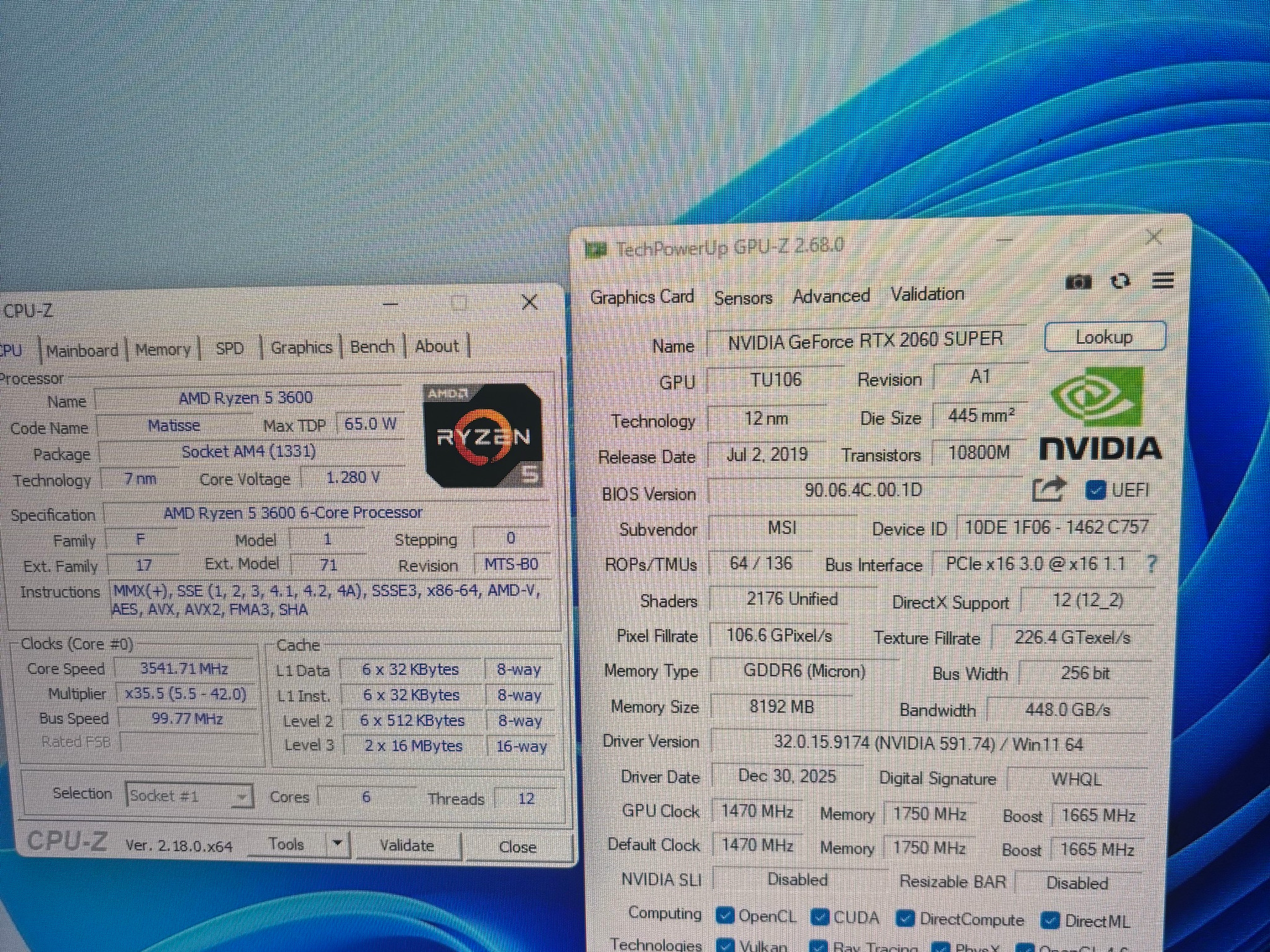Toggle the Ray Tracing checkbox
The width and height of the screenshot is (1270, 952).
819,947
